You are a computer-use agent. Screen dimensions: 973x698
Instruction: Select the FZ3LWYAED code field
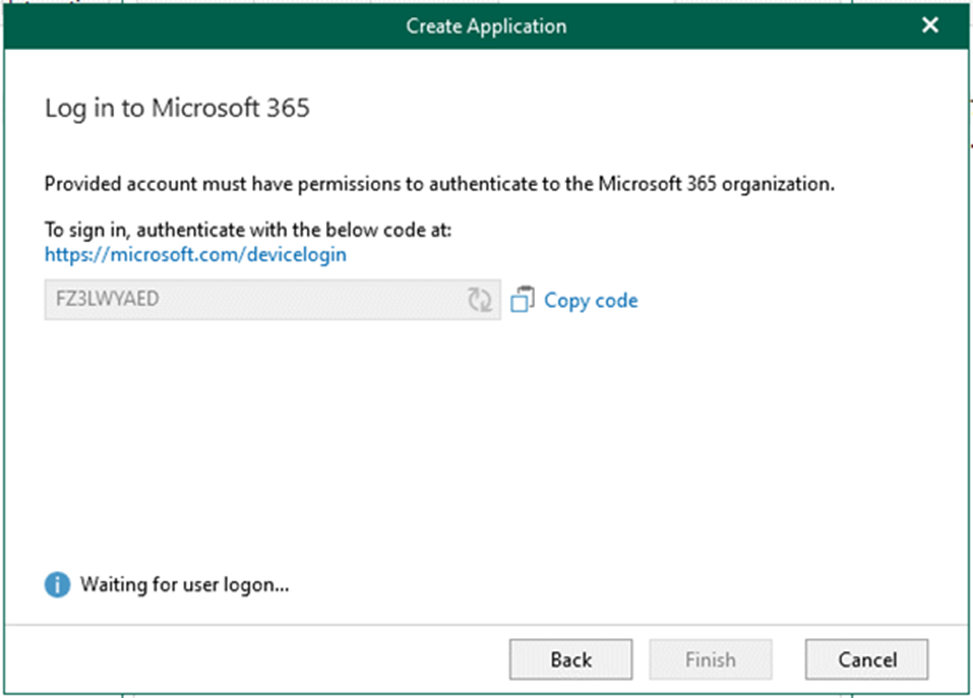pyautogui.click(x=272, y=300)
